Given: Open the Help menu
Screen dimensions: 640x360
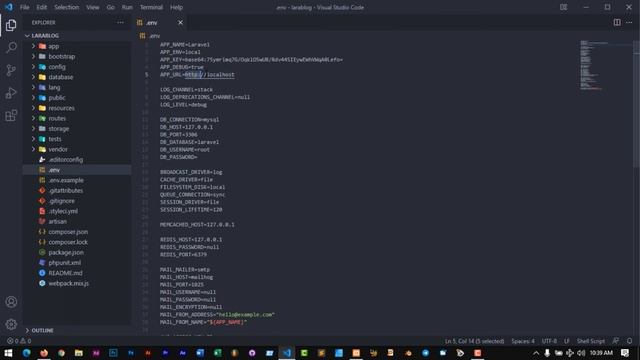Looking at the screenshot, I should click(176, 7).
